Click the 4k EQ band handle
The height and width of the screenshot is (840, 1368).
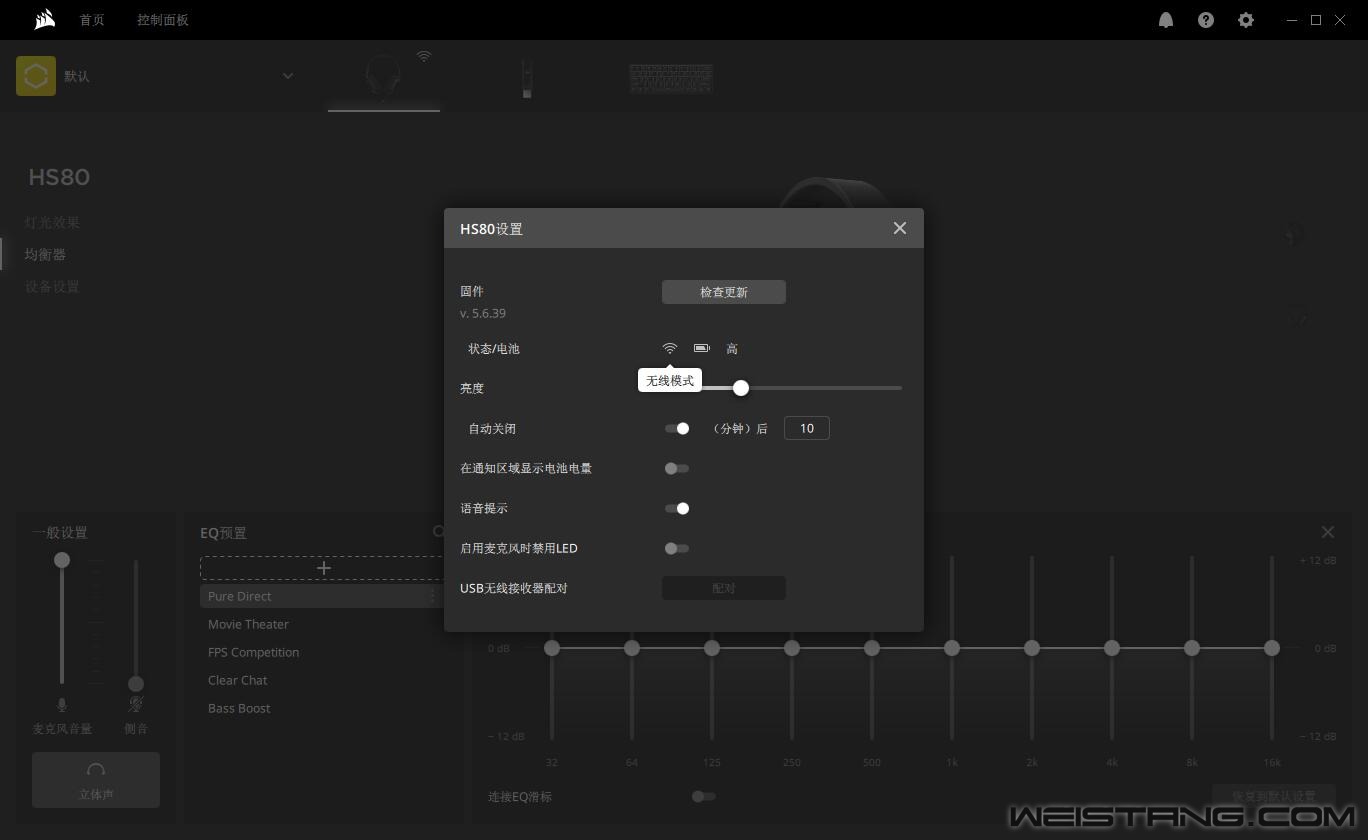click(1112, 648)
